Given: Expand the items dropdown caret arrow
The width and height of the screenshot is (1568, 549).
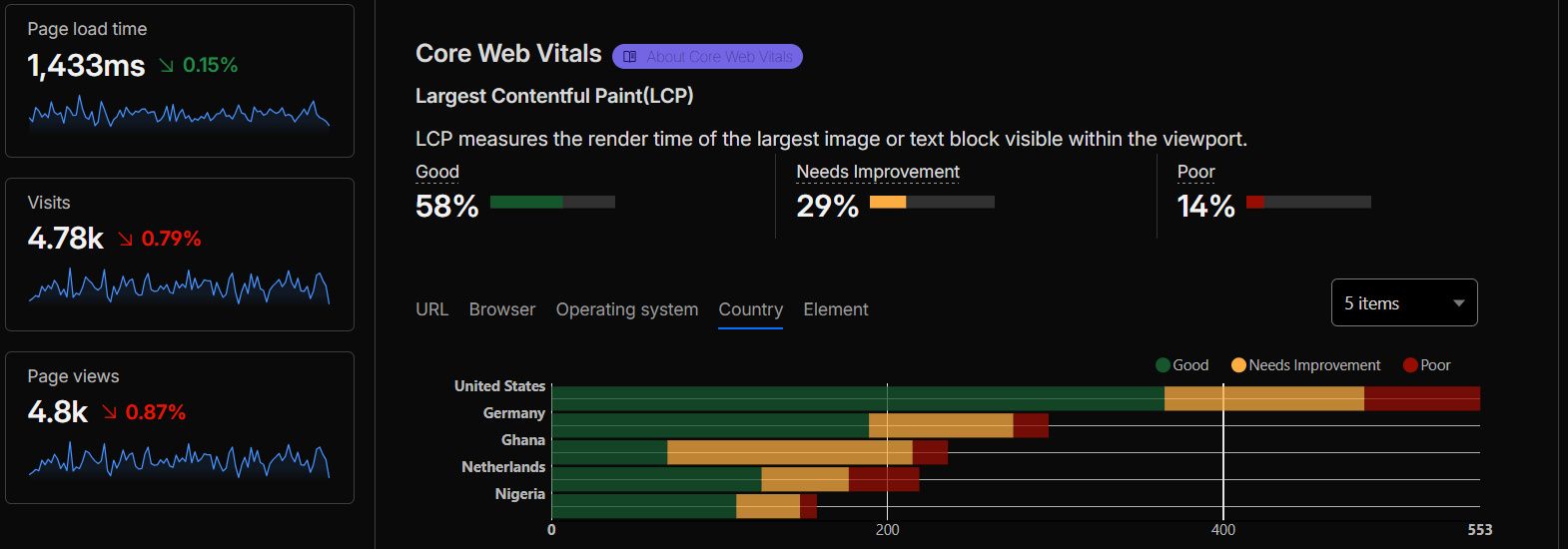Looking at the screenshot, I should (x=1459, y=303).
